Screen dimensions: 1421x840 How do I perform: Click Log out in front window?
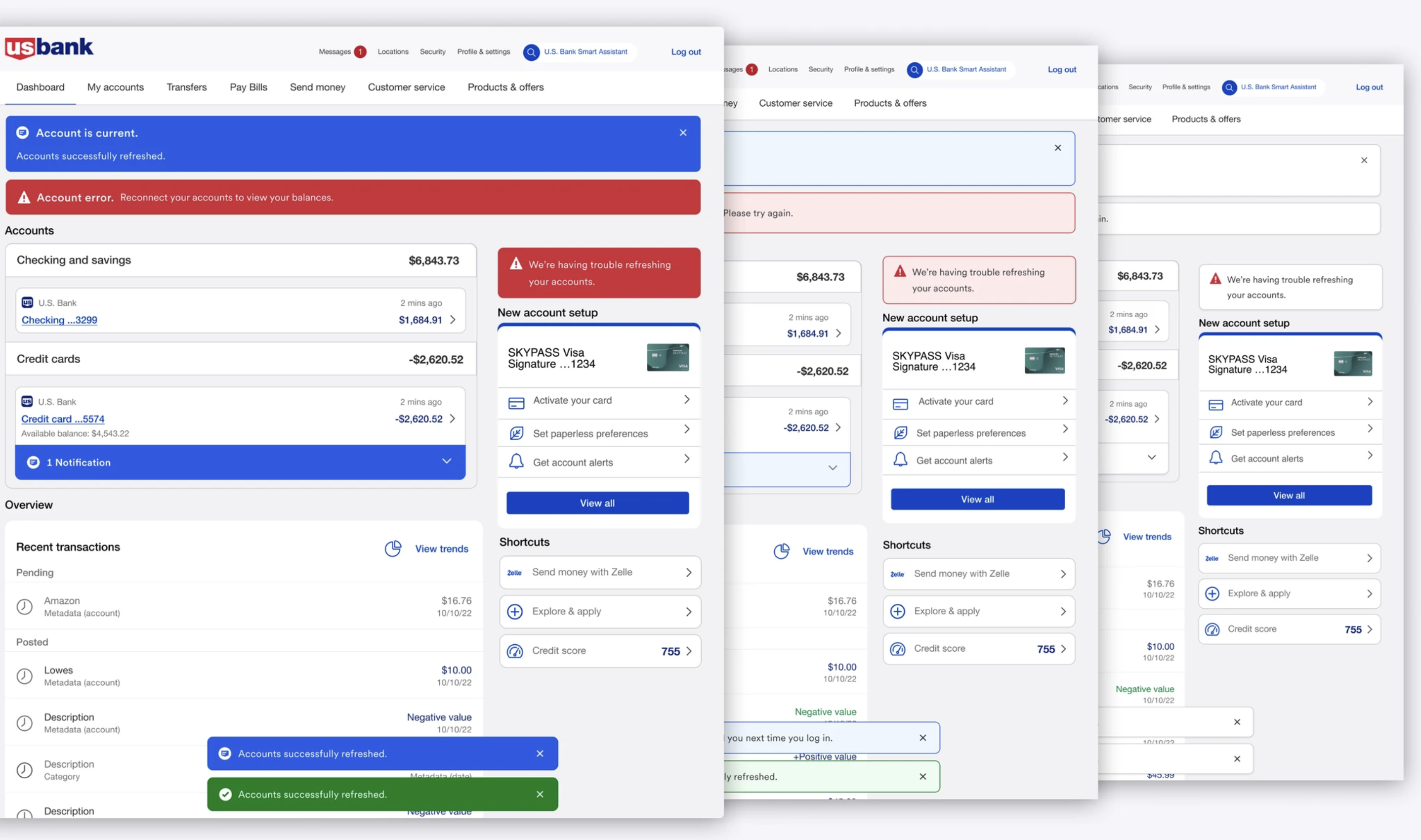tap(686, 51)
